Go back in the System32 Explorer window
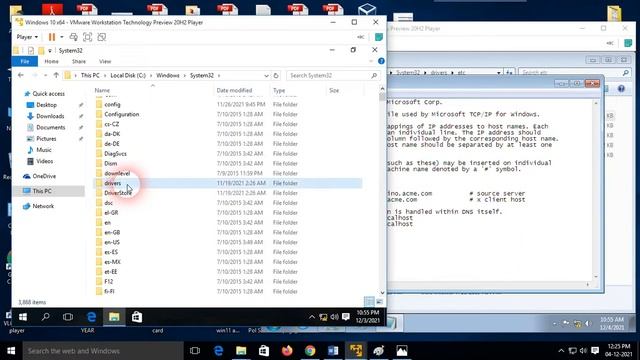The image size is (640, 360). pos(21,76)
